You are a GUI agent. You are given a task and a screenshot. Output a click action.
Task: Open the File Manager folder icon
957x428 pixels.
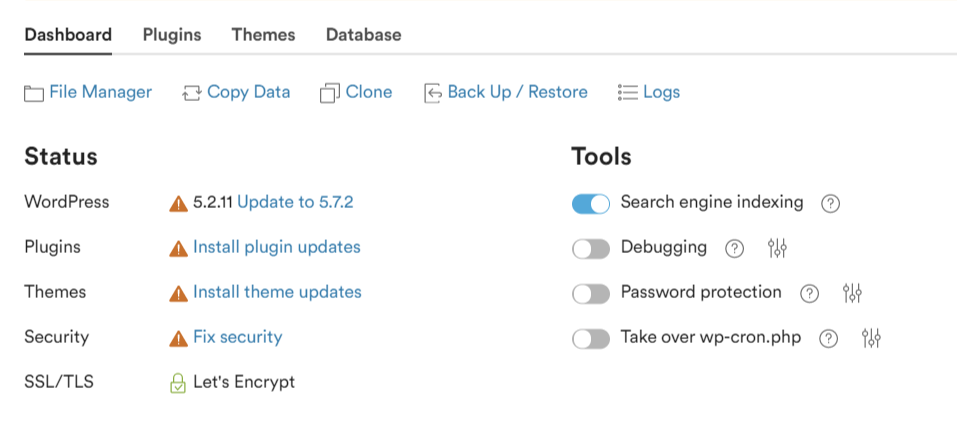tap(34, 93)
